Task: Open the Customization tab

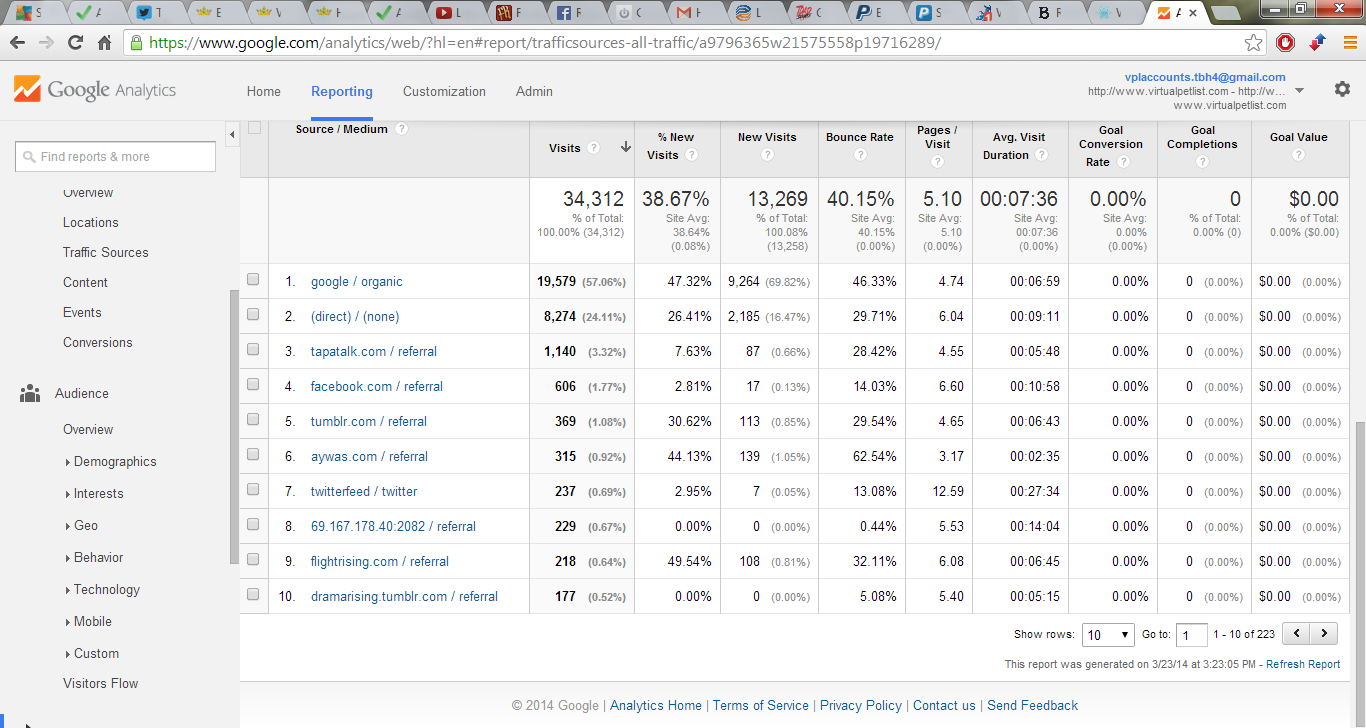Action: pos(444,91)
